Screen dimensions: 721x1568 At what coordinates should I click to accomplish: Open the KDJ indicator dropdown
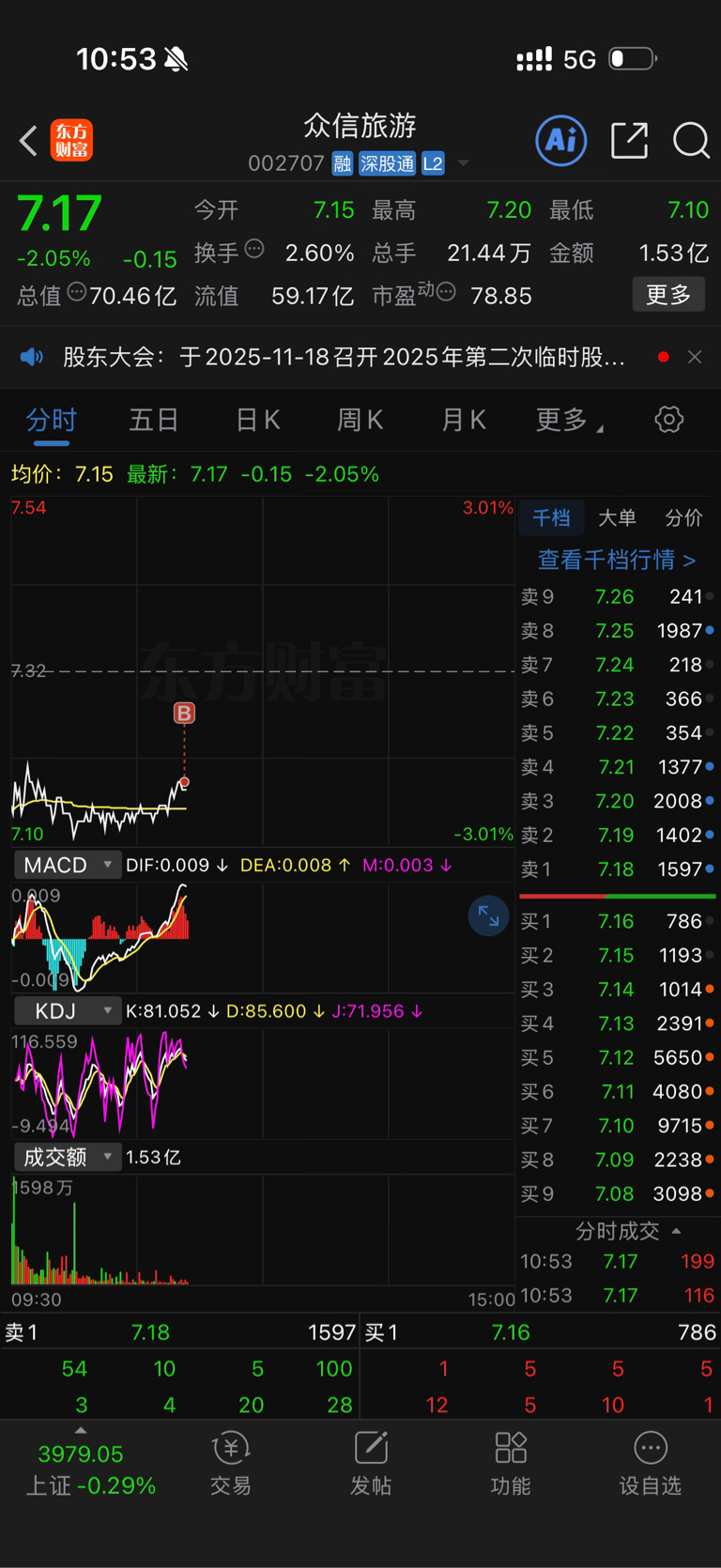(68, 1011)
